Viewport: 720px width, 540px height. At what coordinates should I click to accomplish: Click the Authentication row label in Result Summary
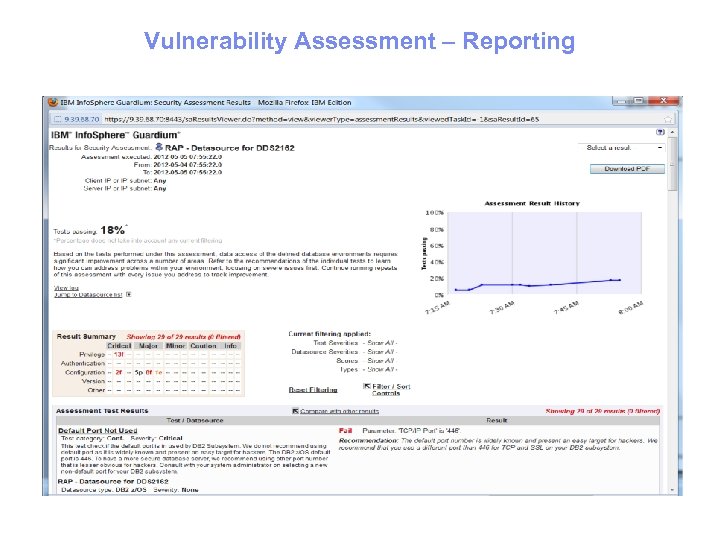click(83, 363)
